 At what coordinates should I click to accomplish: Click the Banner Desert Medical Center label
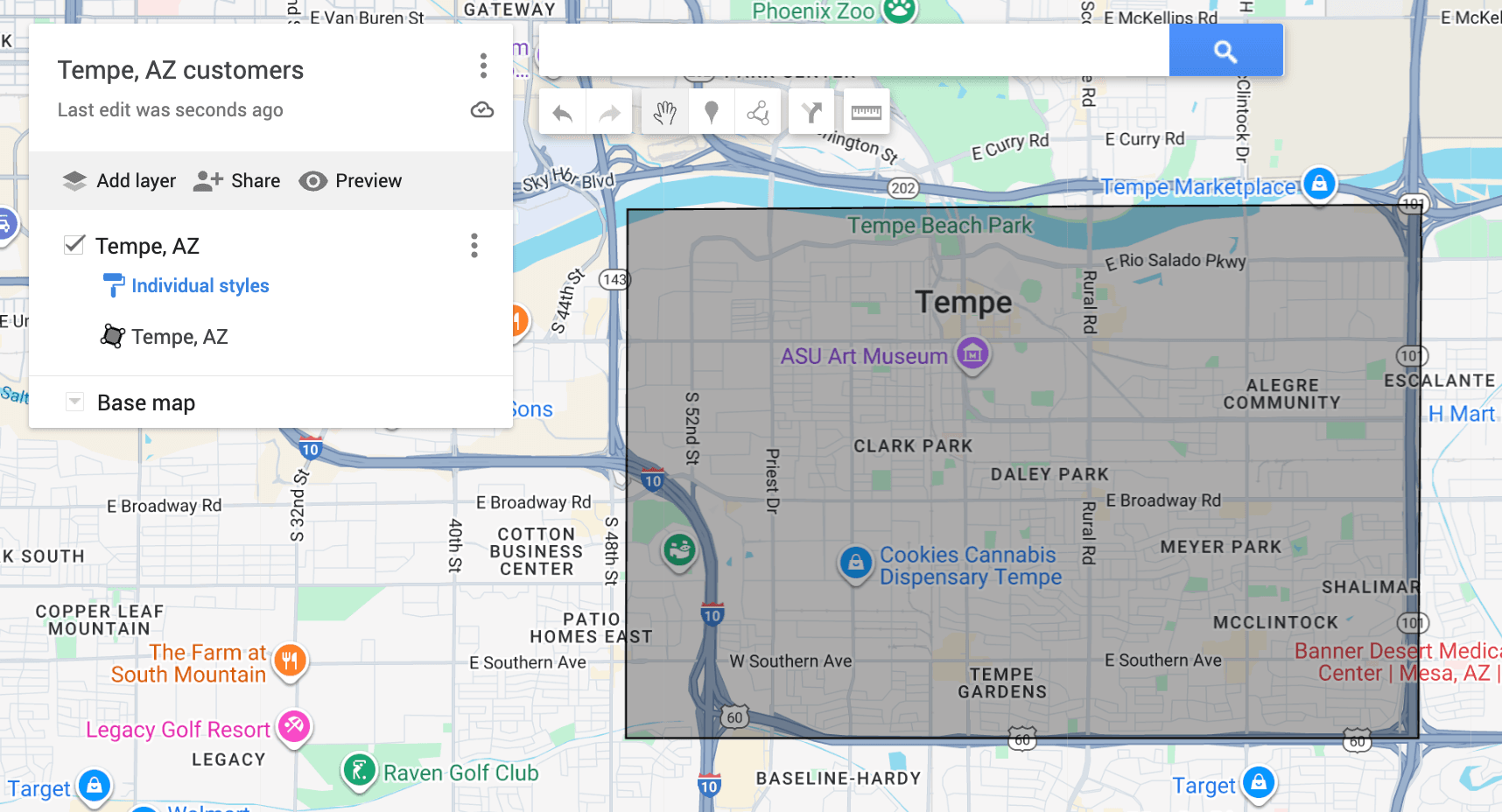(1398, 661)
